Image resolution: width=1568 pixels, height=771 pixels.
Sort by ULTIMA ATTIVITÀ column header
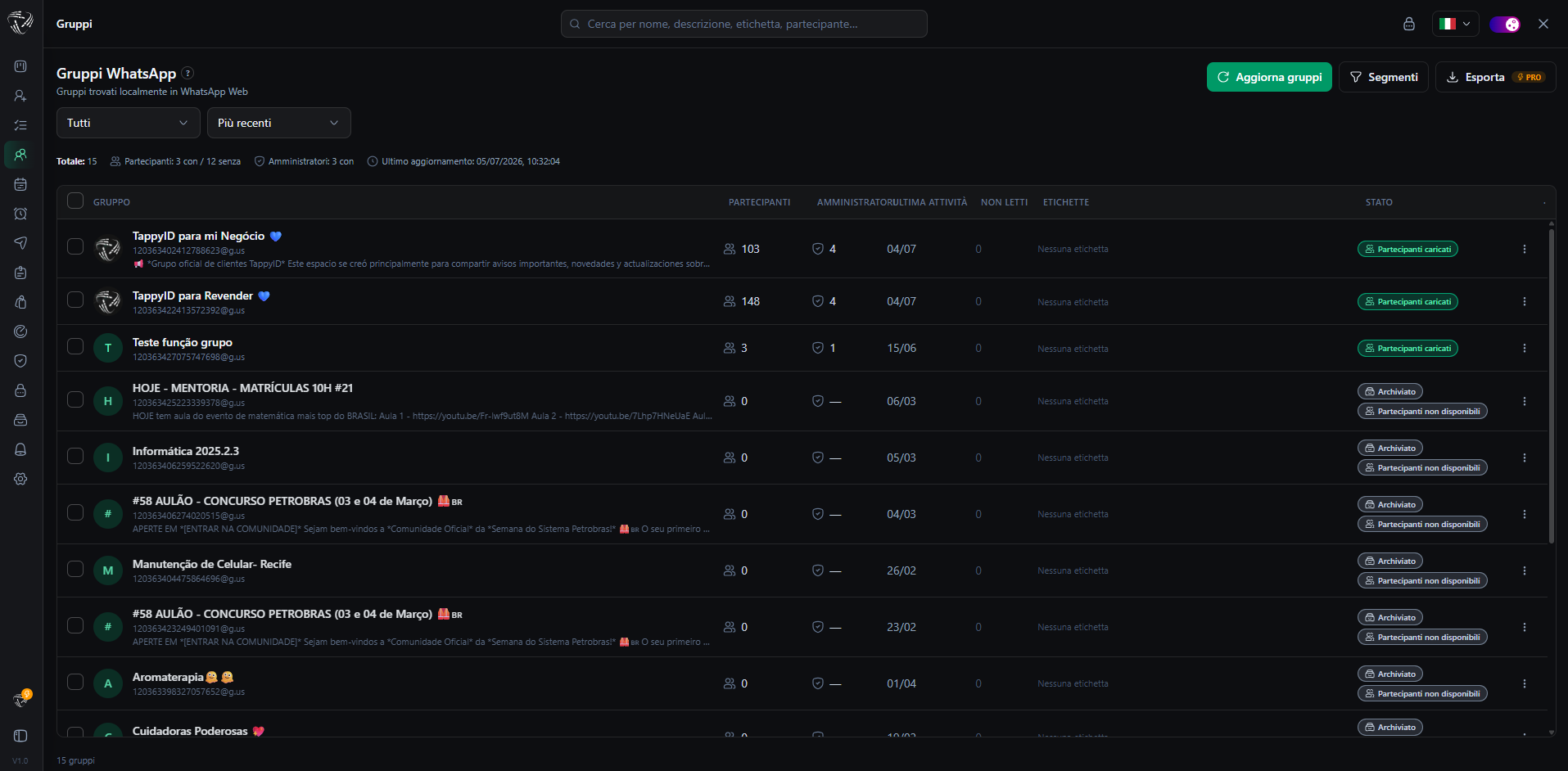(x=929, y=202)
